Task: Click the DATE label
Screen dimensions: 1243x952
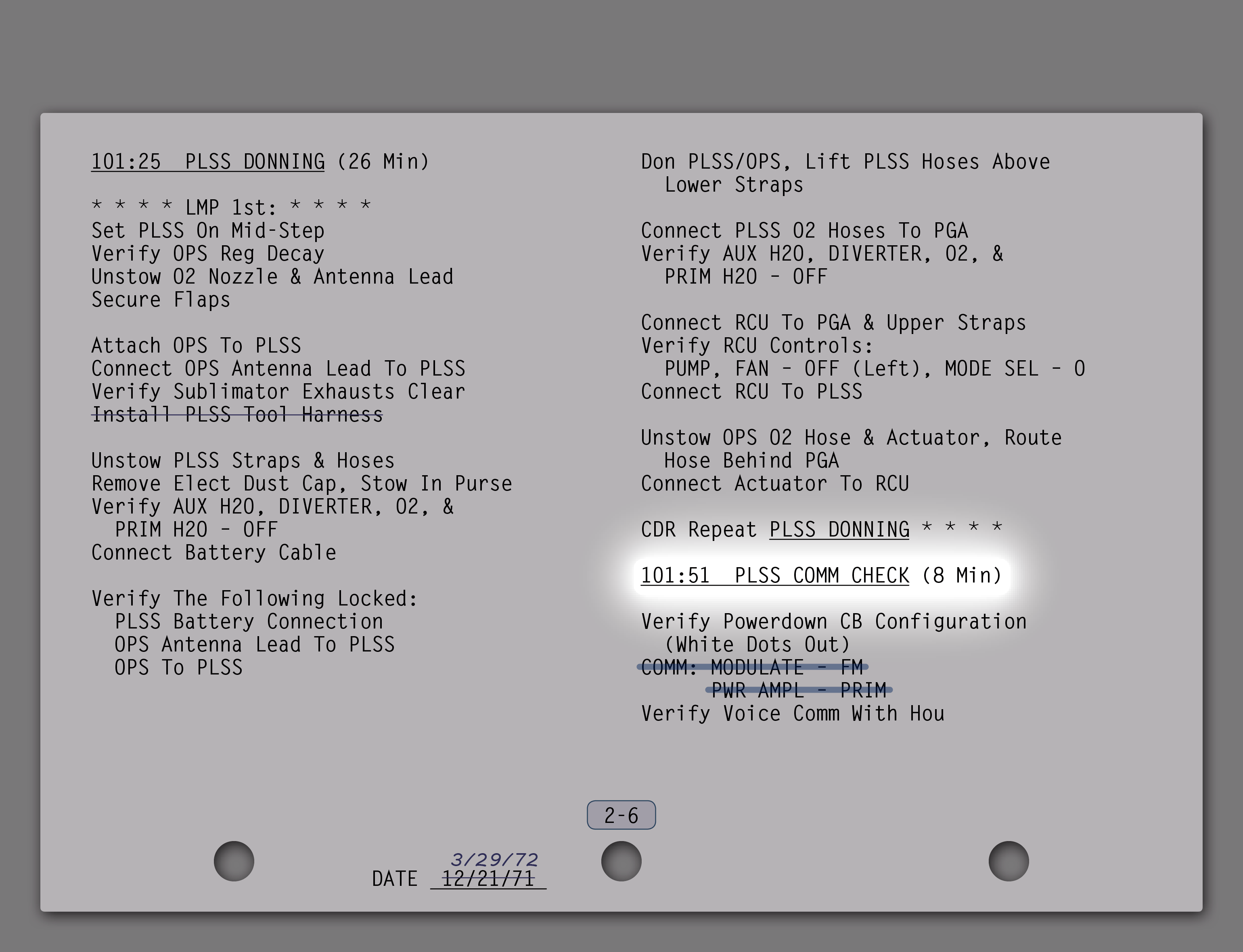Action: coord(395,879)
